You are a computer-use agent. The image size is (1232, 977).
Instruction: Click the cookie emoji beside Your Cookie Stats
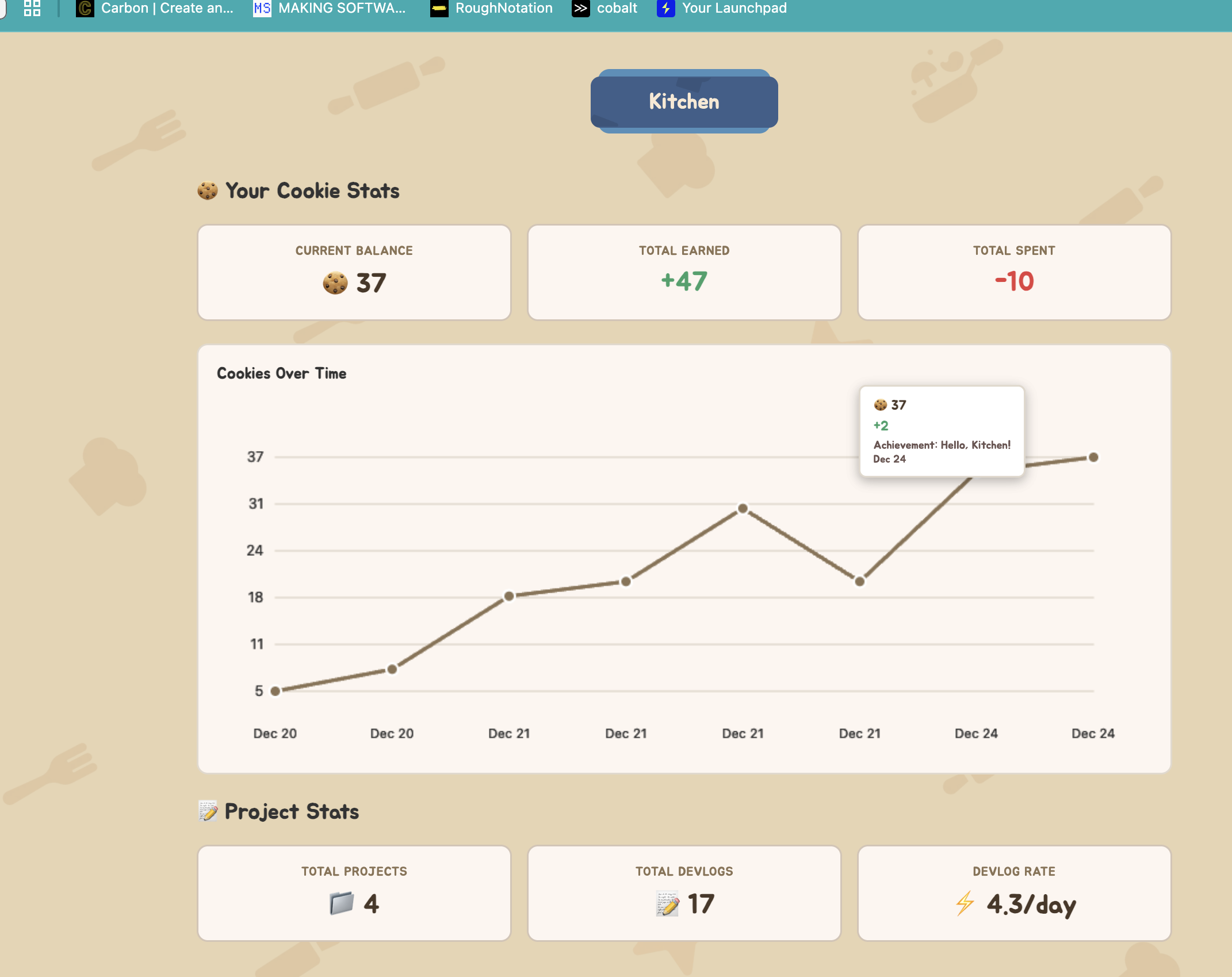pos(208,190)
